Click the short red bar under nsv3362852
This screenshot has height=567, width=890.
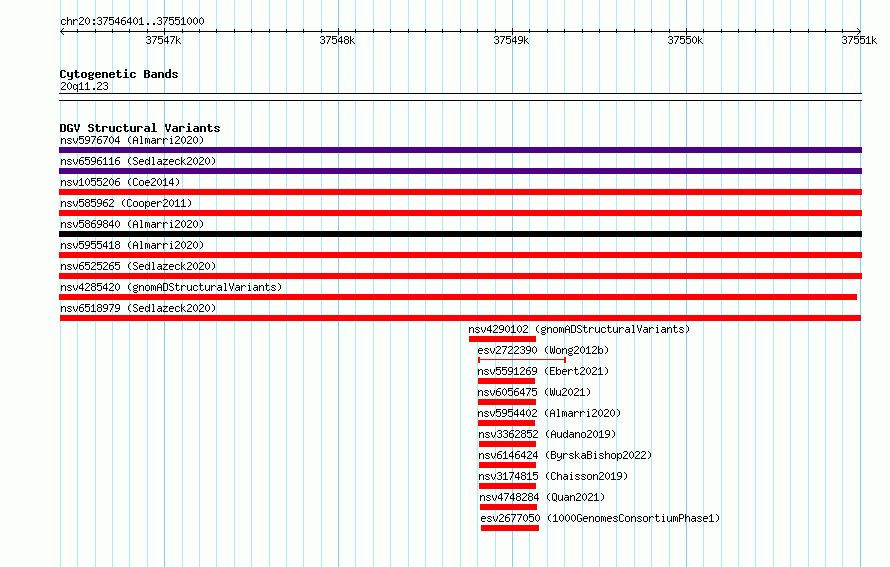(x=507, y=444)
